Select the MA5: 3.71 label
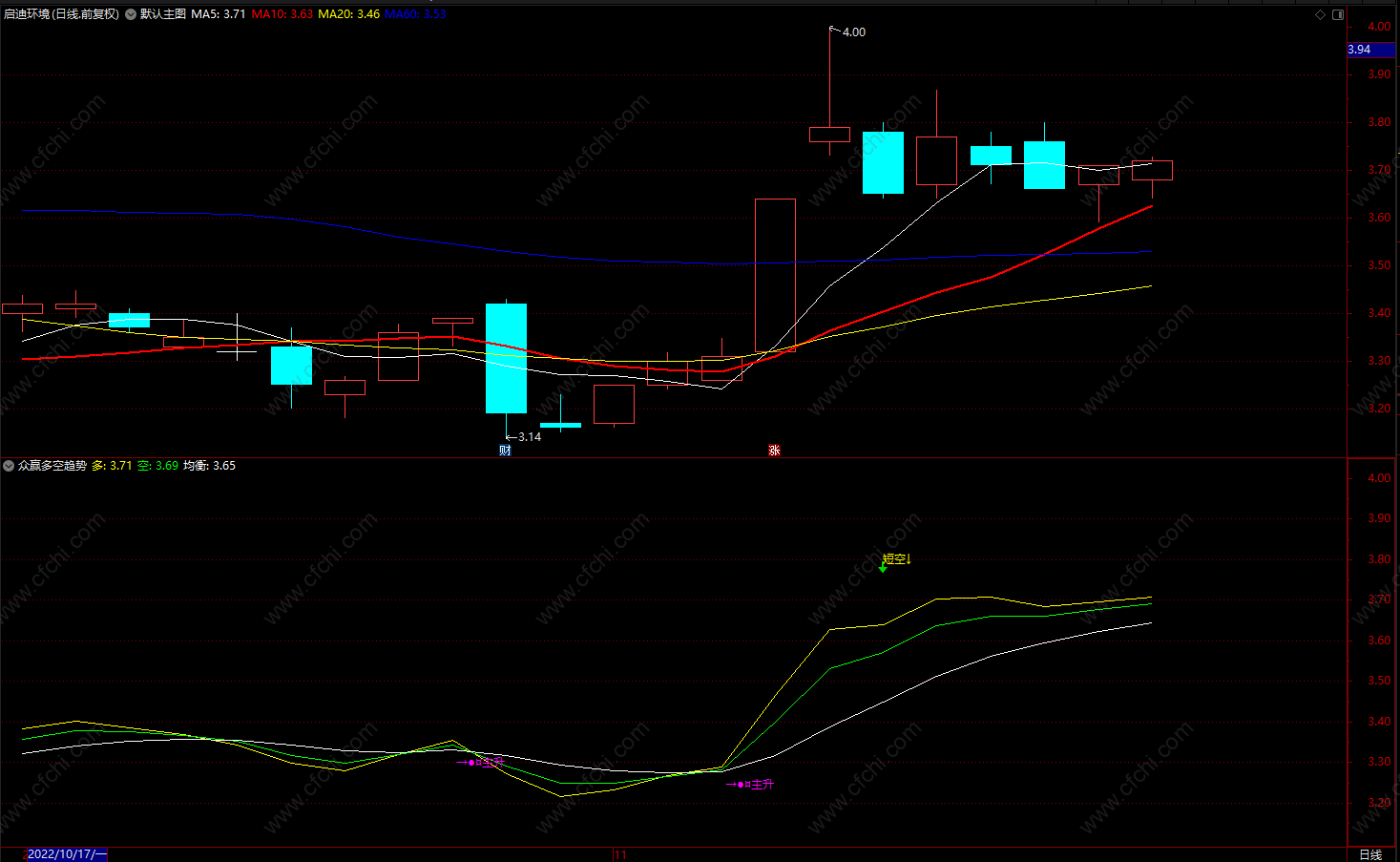This screenshot has width=1400, height=862. click(x=219, y=14)
